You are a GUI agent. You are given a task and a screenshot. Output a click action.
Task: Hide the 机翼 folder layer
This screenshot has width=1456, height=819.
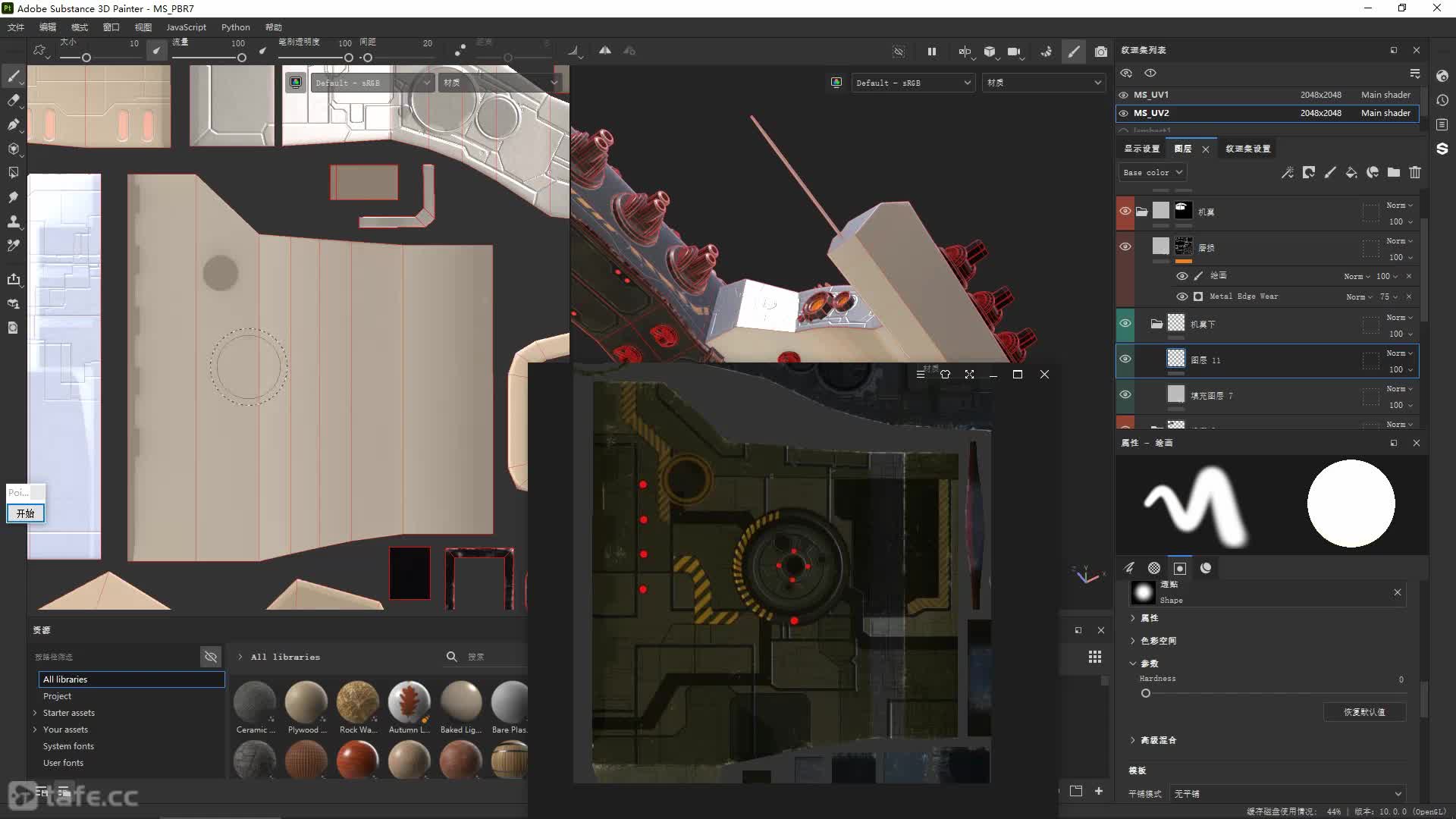click(1125, 212)
